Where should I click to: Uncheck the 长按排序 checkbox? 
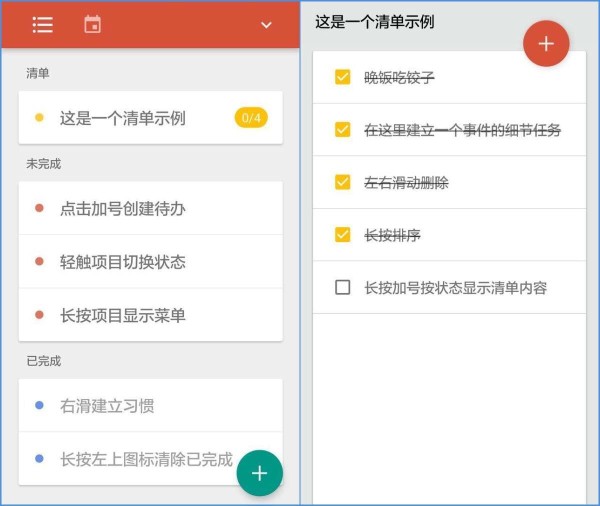[342, 235]
